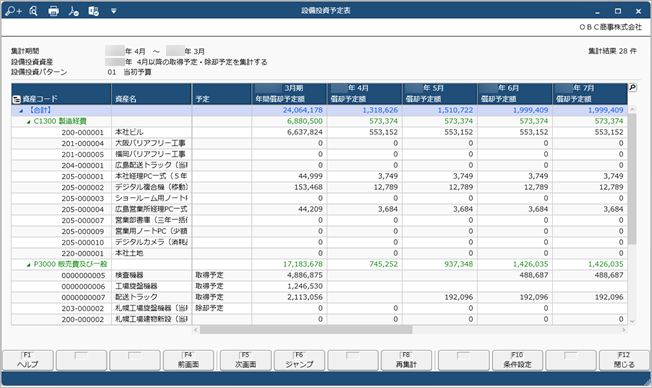The image size is (652, 388).
Task: Click value 17,183,678 in P3000 row
Action: (303, 264)
